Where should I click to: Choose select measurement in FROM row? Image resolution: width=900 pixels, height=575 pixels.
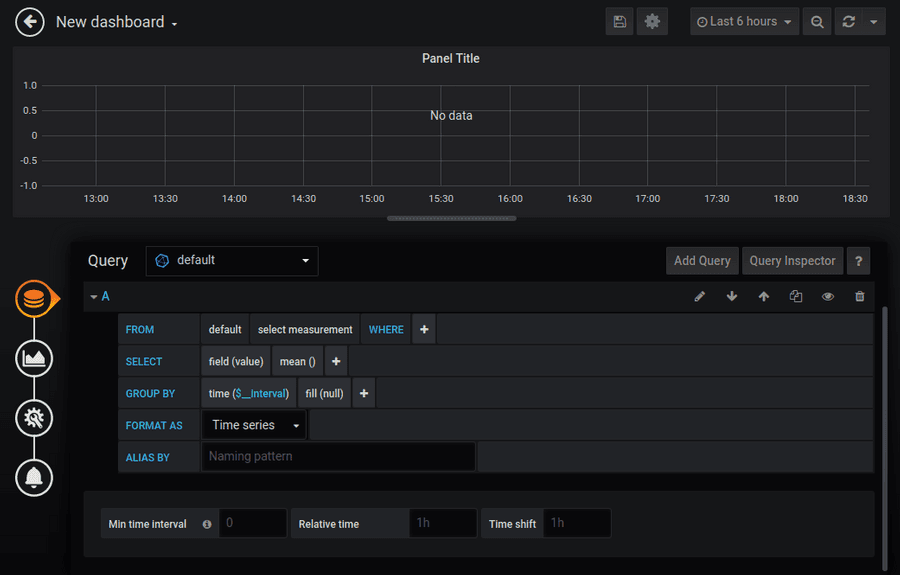pyautogui.click(x=305, y=329)
